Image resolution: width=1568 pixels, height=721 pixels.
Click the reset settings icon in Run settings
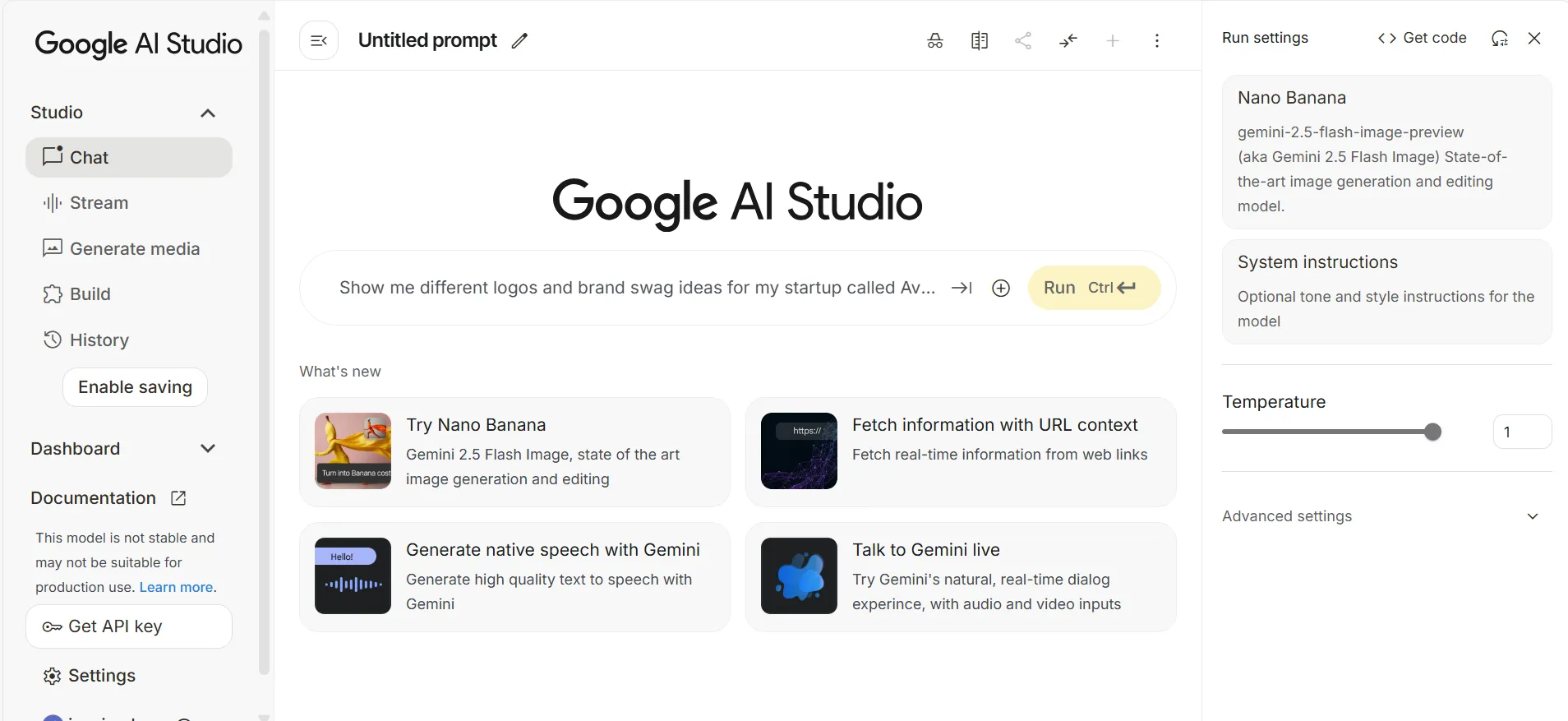click(1500, 38)
